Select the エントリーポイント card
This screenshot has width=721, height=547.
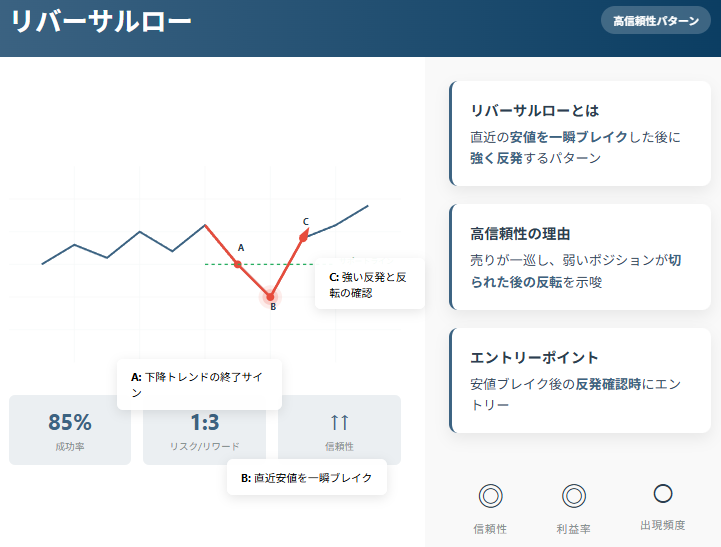[581, 380]
